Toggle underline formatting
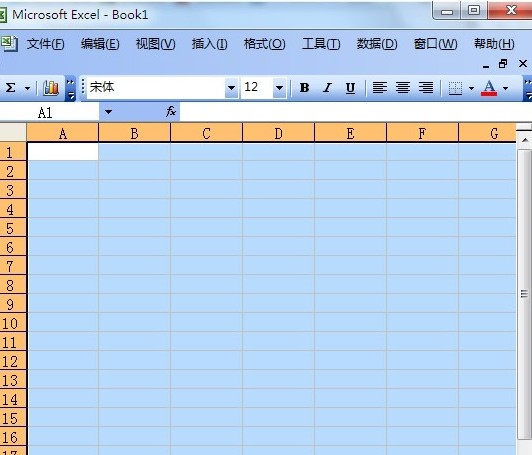The image size is (532, 455). click(x=350, y=88)
